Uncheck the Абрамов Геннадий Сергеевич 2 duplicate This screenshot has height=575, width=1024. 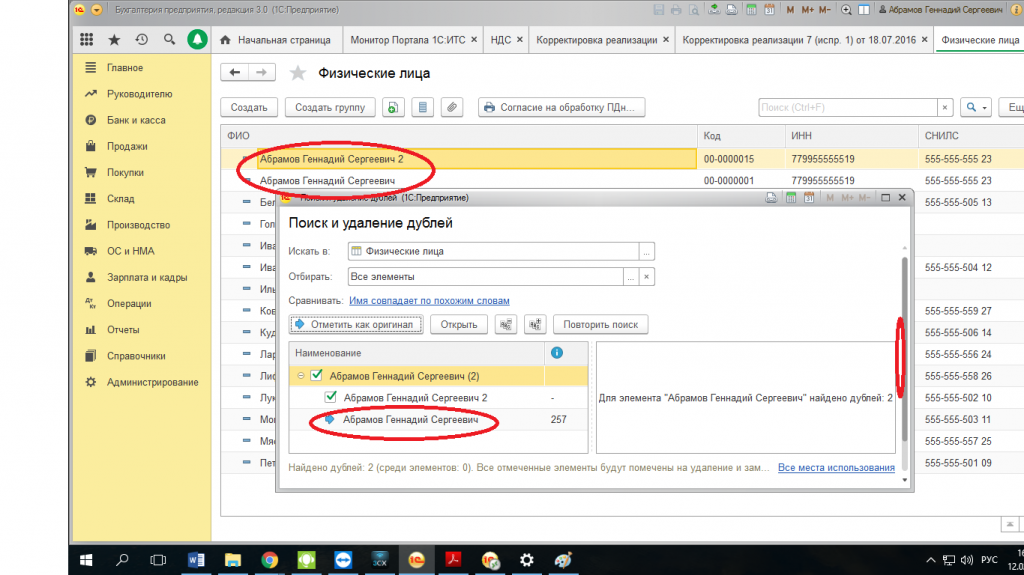(x=331, y=397)
